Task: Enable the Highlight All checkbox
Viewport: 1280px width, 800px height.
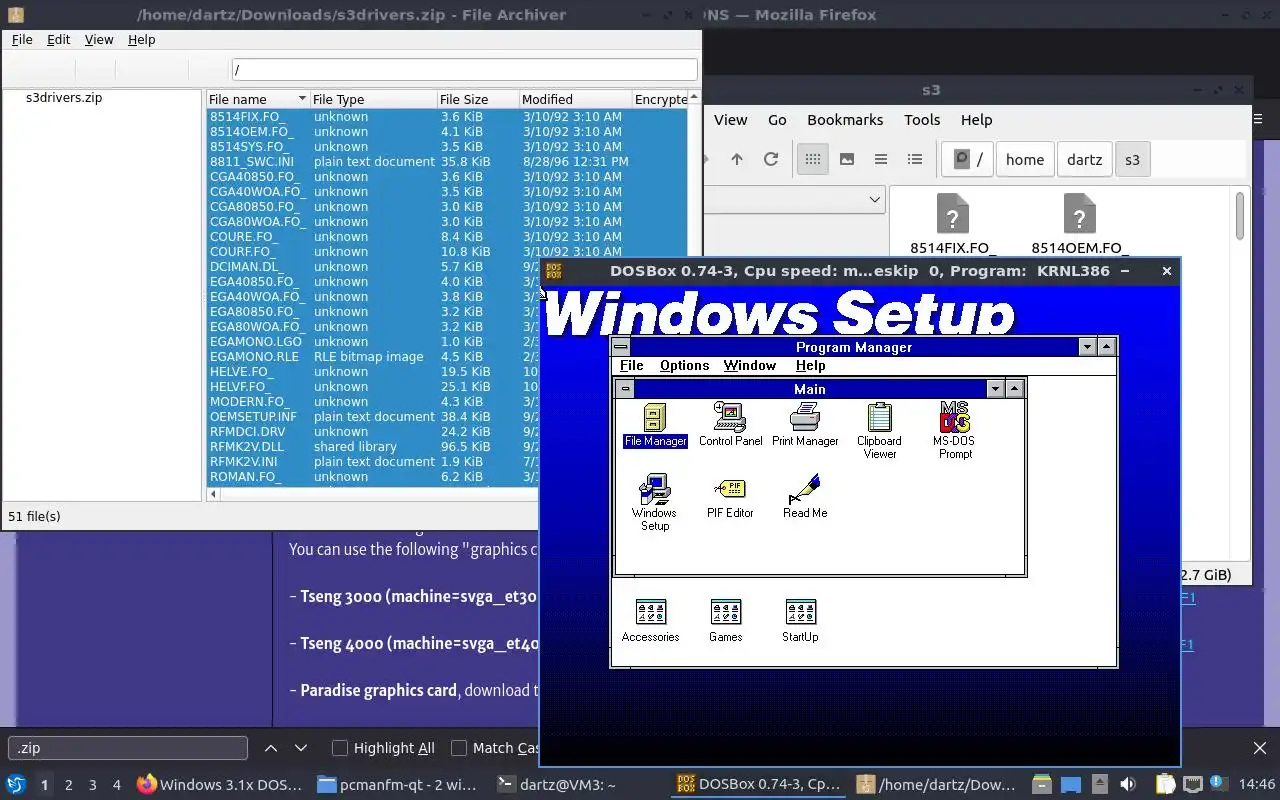Action: 340,748
